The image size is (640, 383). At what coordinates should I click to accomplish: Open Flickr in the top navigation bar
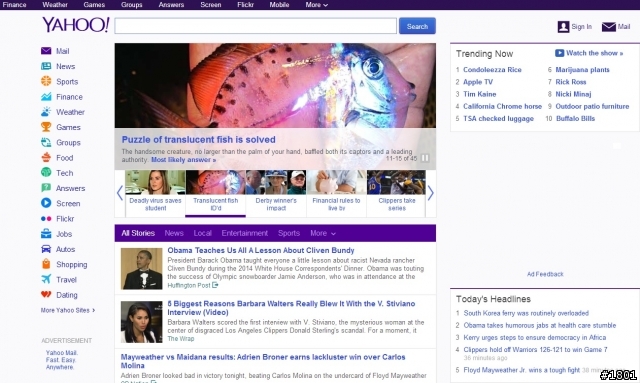pyautogui.click(x=245, y=5)
